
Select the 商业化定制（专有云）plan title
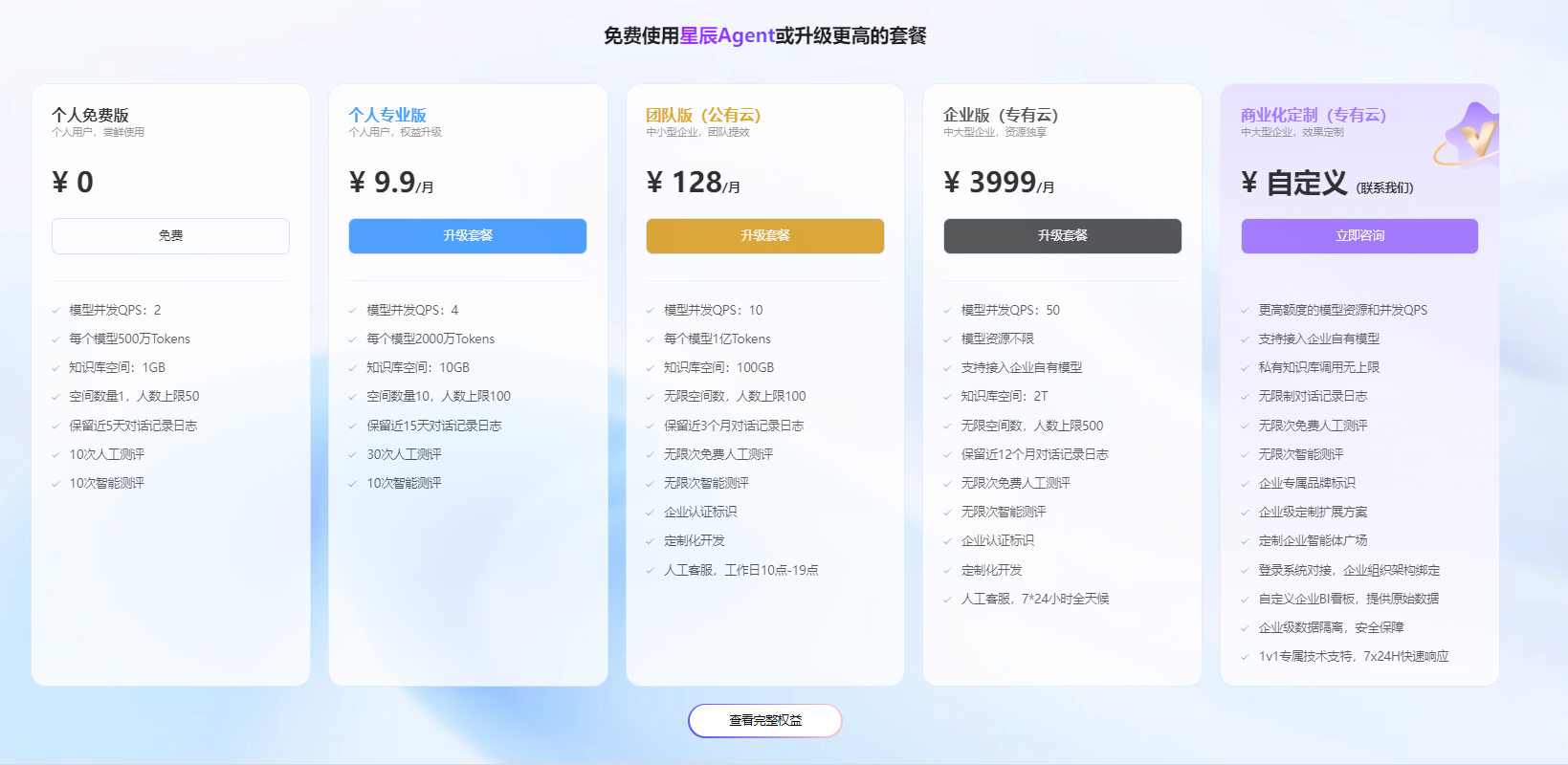click(1314, 115)
